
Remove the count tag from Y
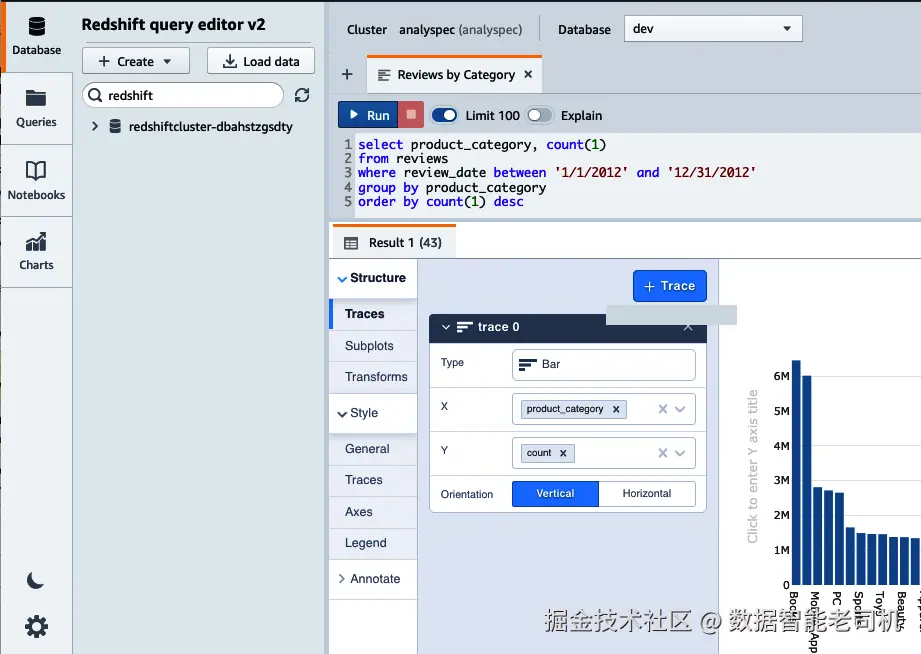point(563,453)
